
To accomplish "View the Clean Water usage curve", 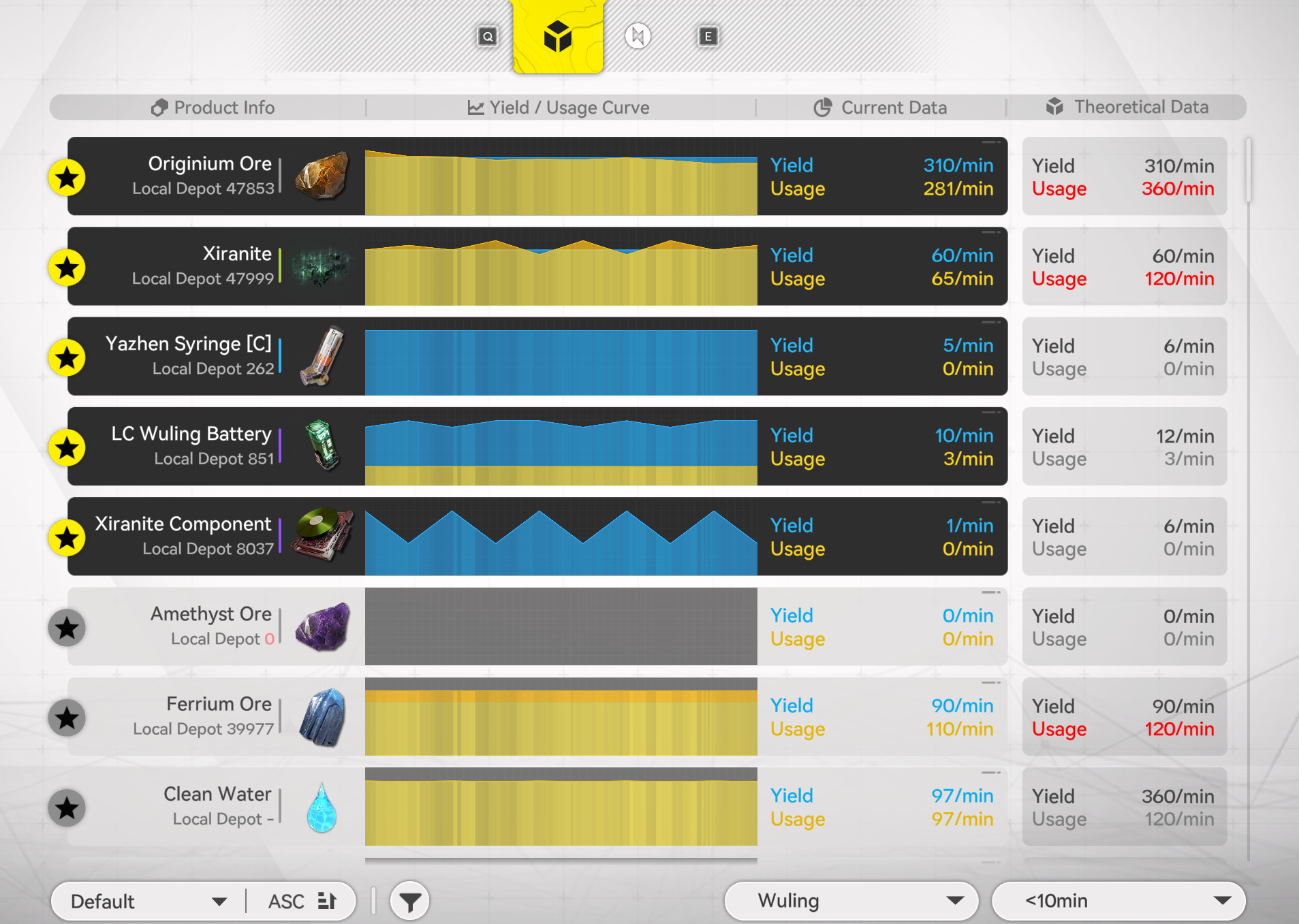I will pyautogui.click(x=561, y=807).
